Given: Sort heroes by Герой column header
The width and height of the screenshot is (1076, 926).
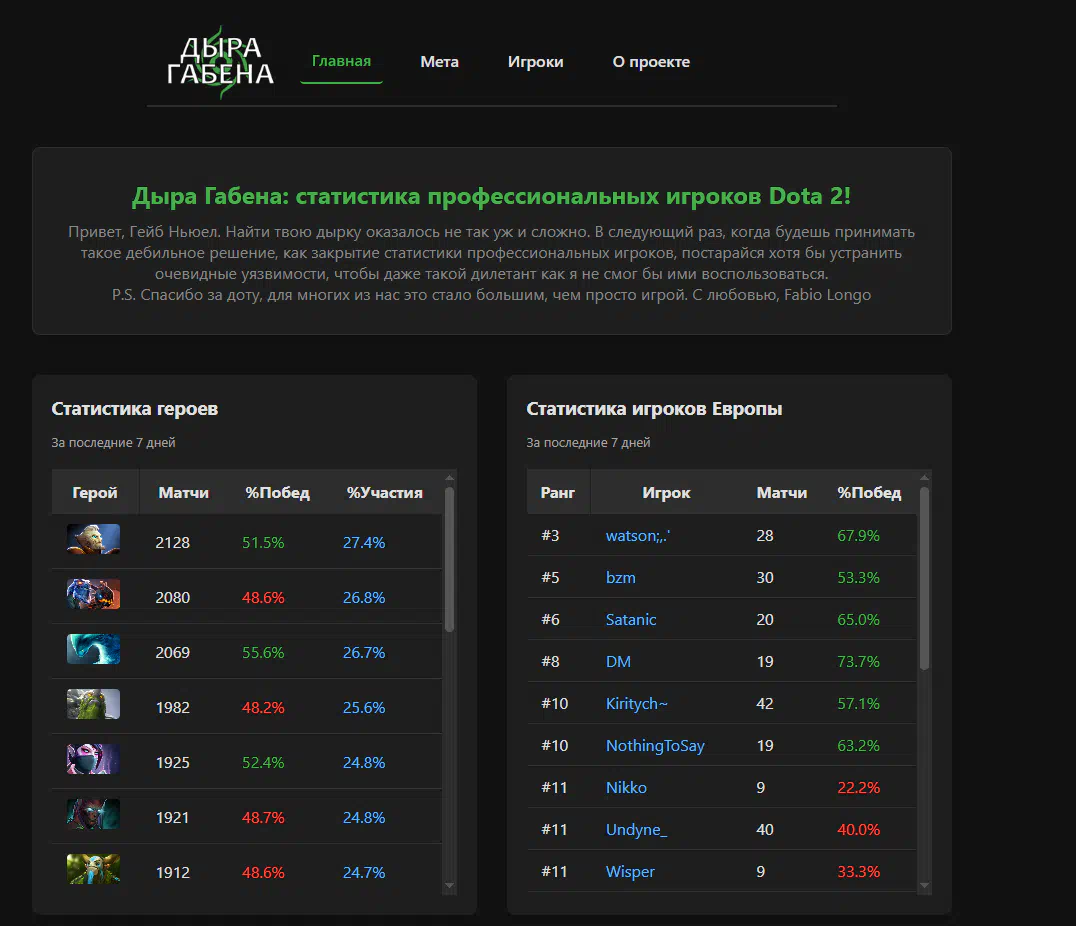Looking at the screenshot, I should tap(95, 492).
